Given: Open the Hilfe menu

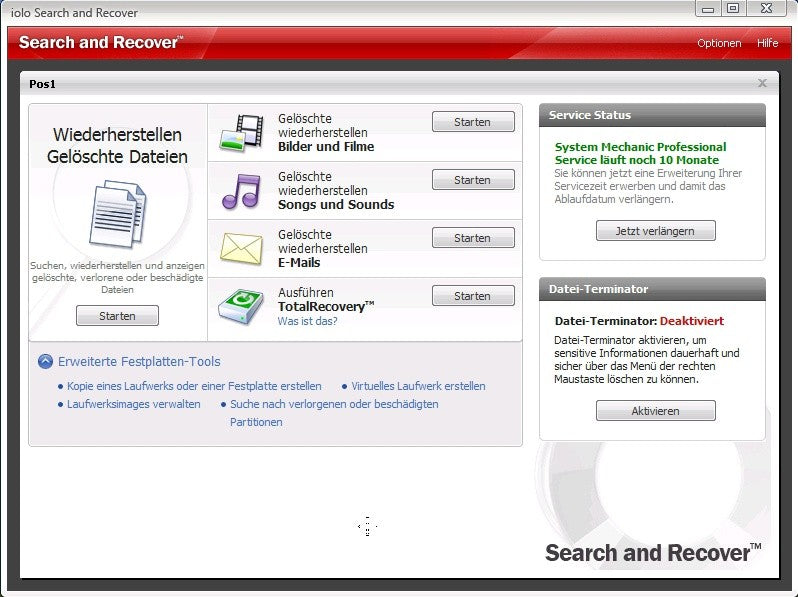Looking at the screenshot, I should (x=767, y=43).
